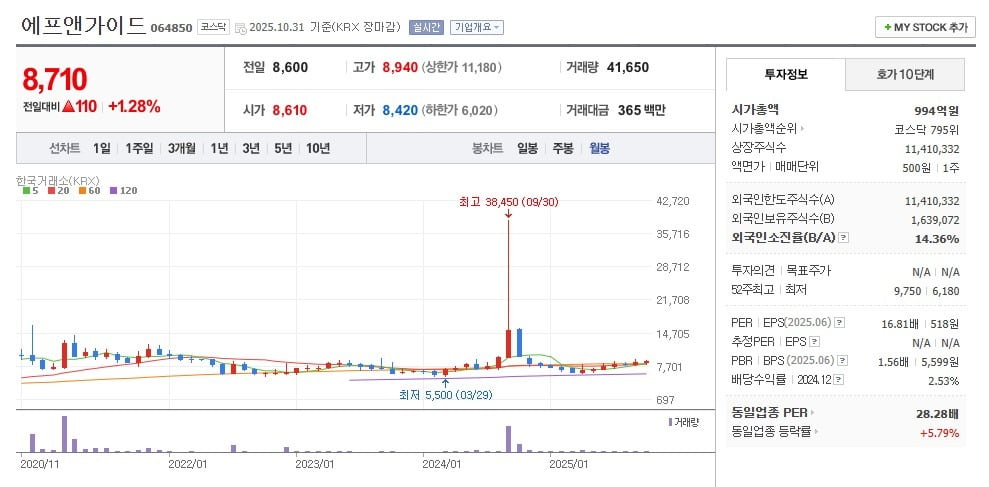Screen dimensions: 989x487
Task: Click the purple 120-period moving average legend swatch
Action: (x=114, y=191)
